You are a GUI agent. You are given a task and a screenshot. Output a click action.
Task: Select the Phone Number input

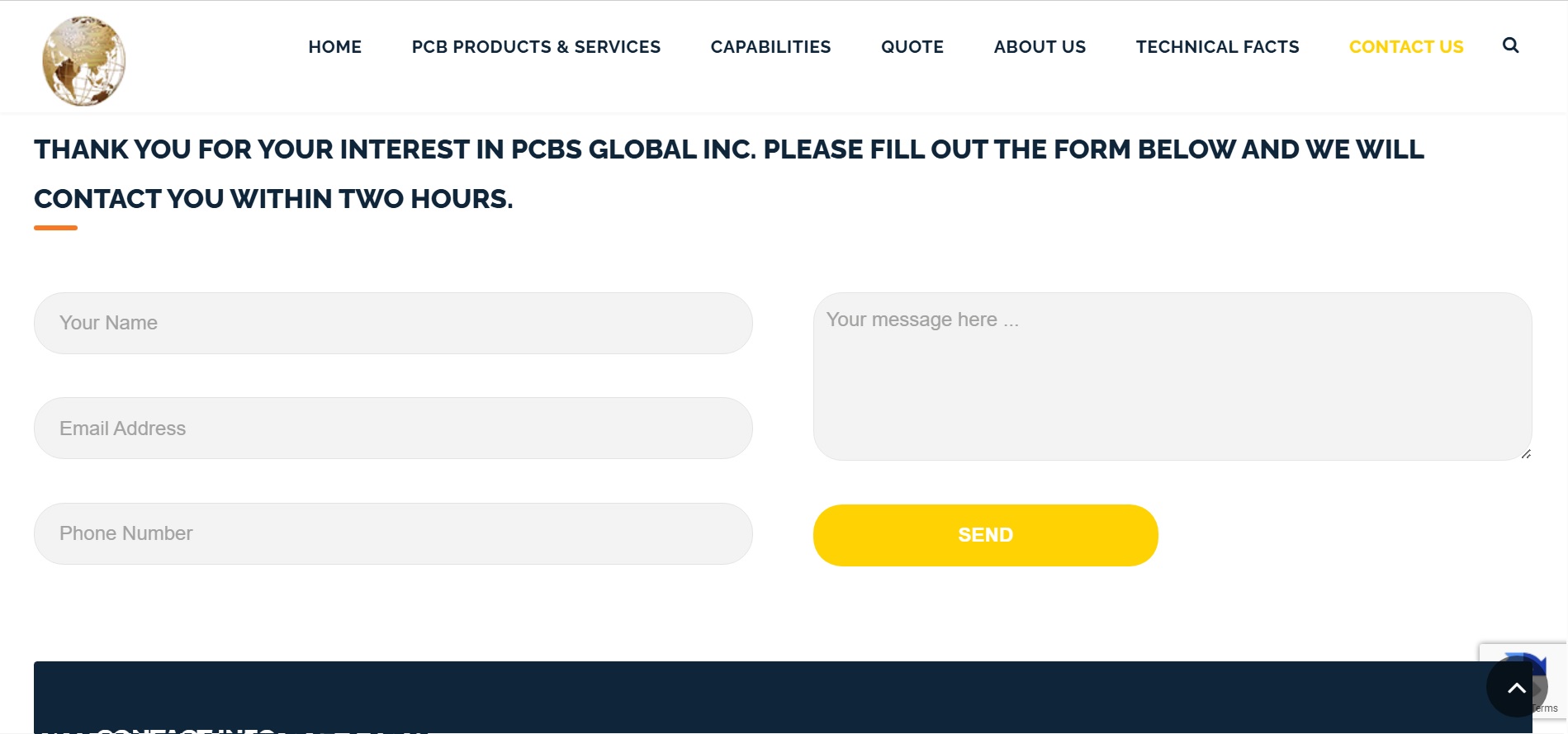[393, 533]
